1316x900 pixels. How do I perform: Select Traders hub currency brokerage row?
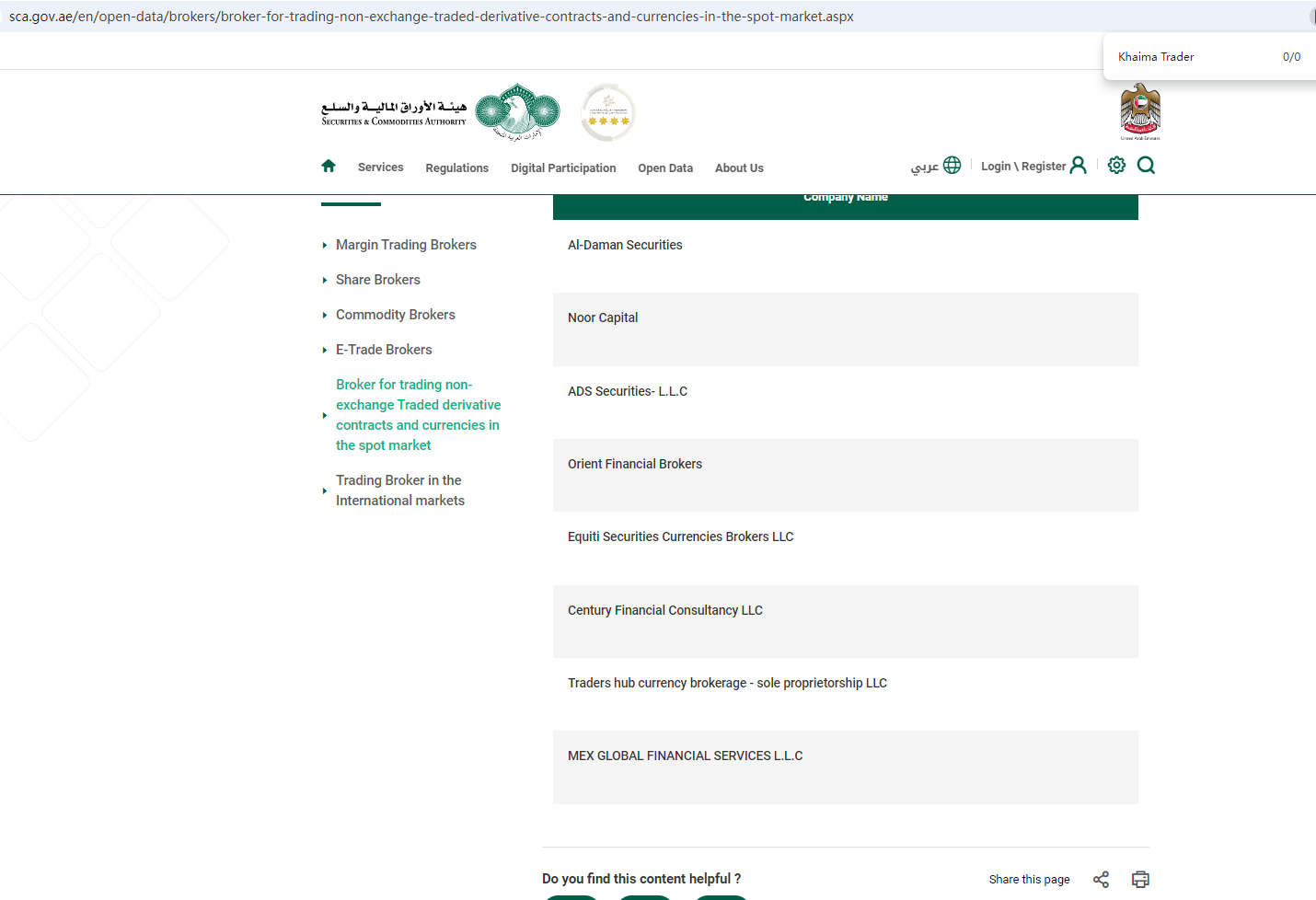(x=846, y=695)
